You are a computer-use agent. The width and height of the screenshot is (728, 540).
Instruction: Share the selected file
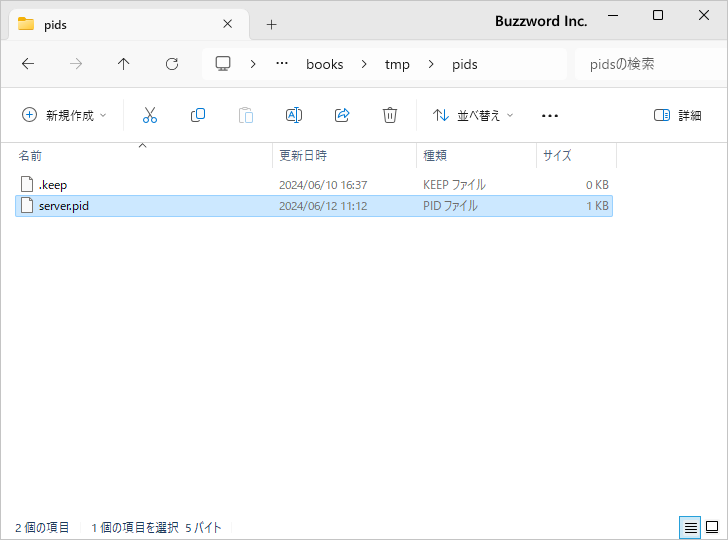342,115
